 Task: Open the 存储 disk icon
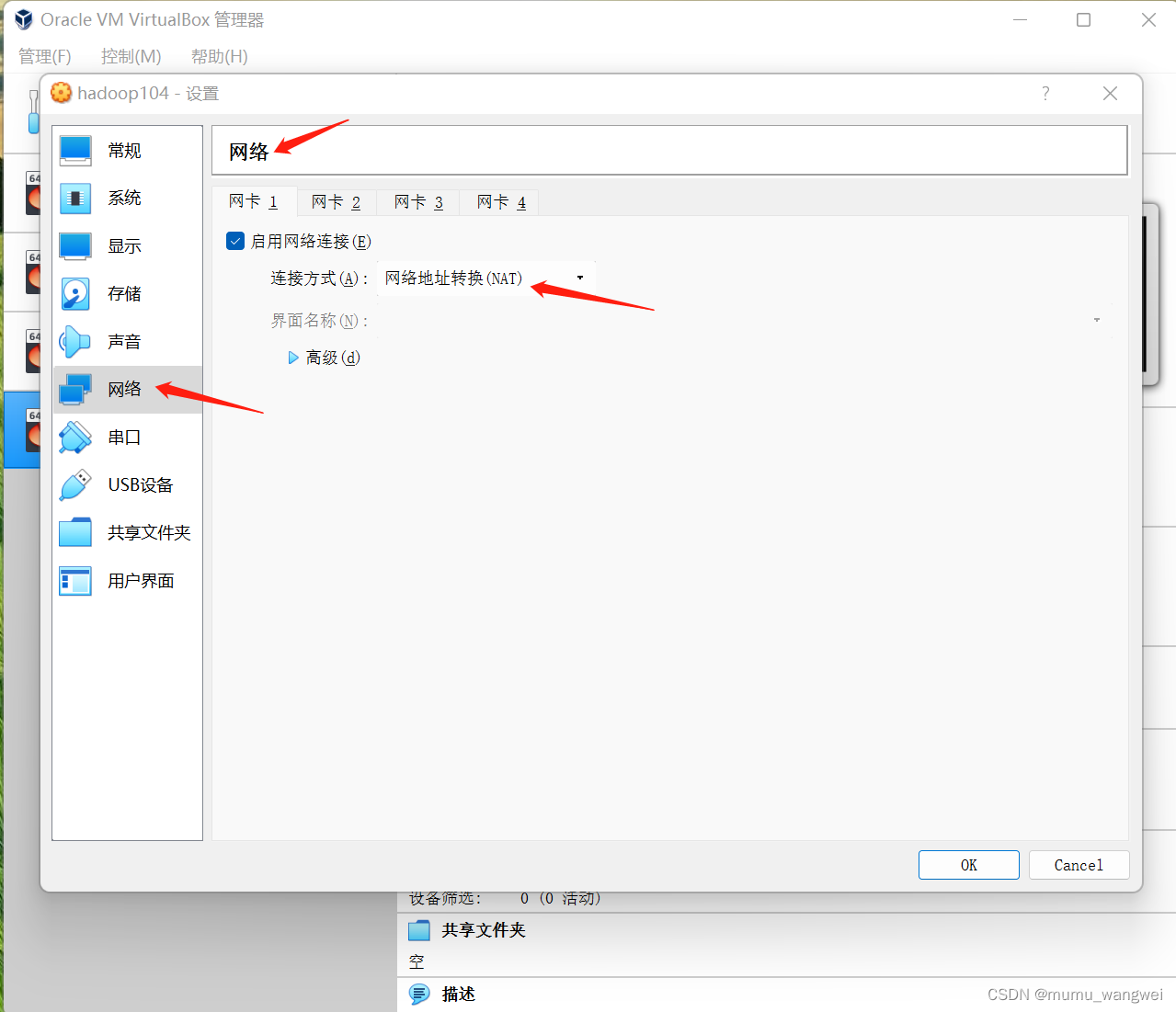[75, 293]
